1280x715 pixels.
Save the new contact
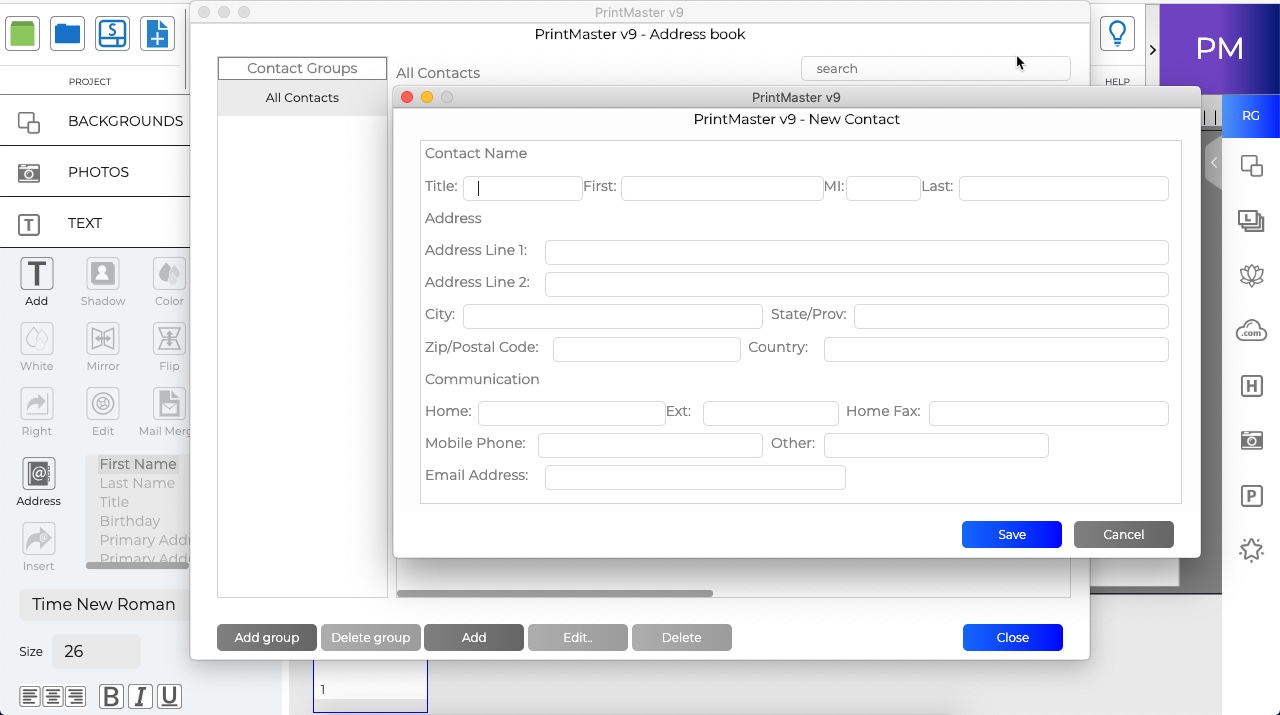tap(1011, 534)
